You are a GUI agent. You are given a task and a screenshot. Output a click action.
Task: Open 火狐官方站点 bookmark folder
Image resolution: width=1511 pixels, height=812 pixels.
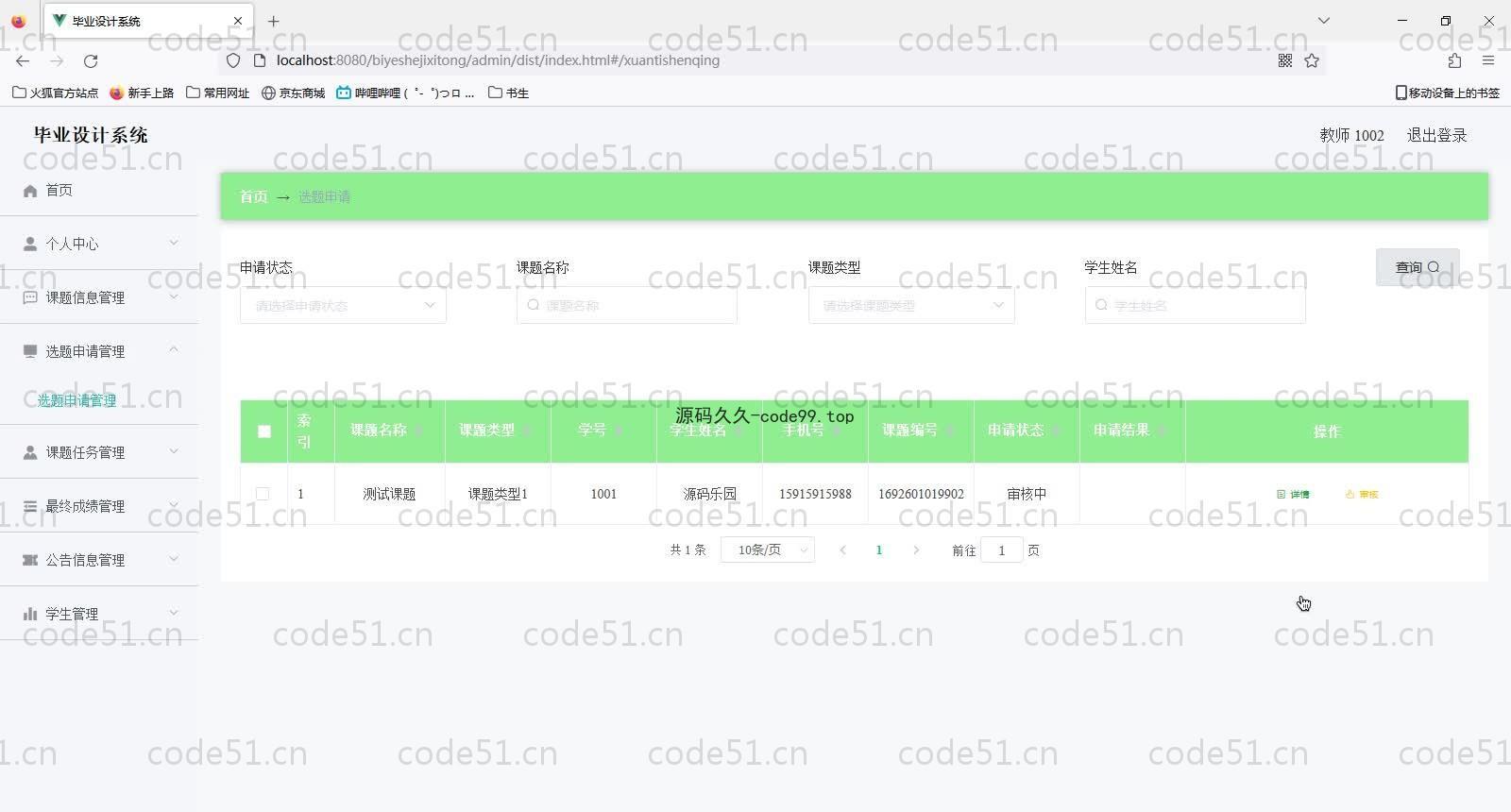(x=55, y=93)
